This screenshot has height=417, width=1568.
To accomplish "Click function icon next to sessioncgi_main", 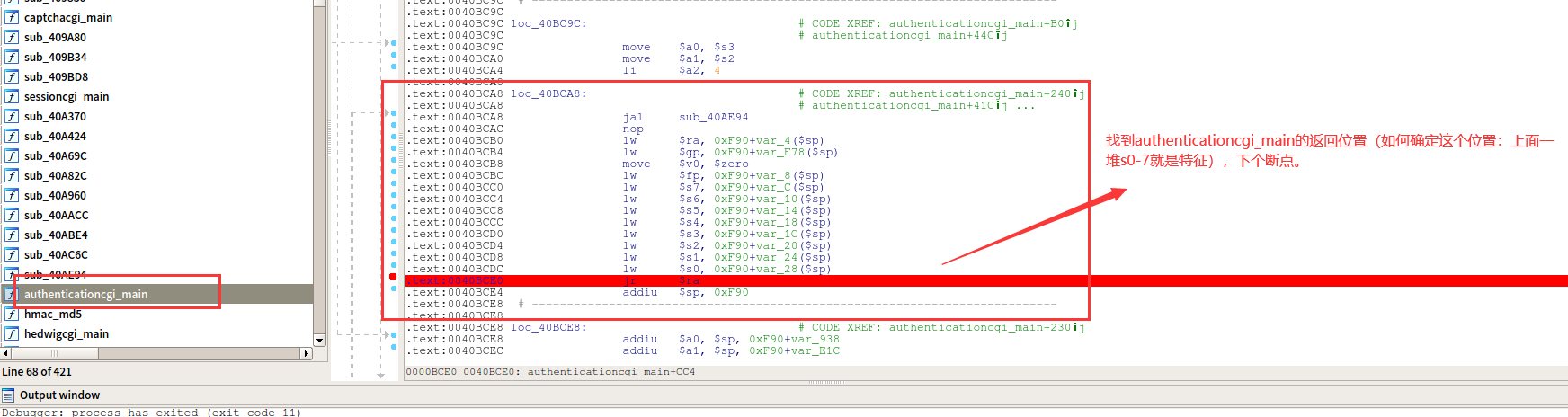I will (x=12, y=96).
